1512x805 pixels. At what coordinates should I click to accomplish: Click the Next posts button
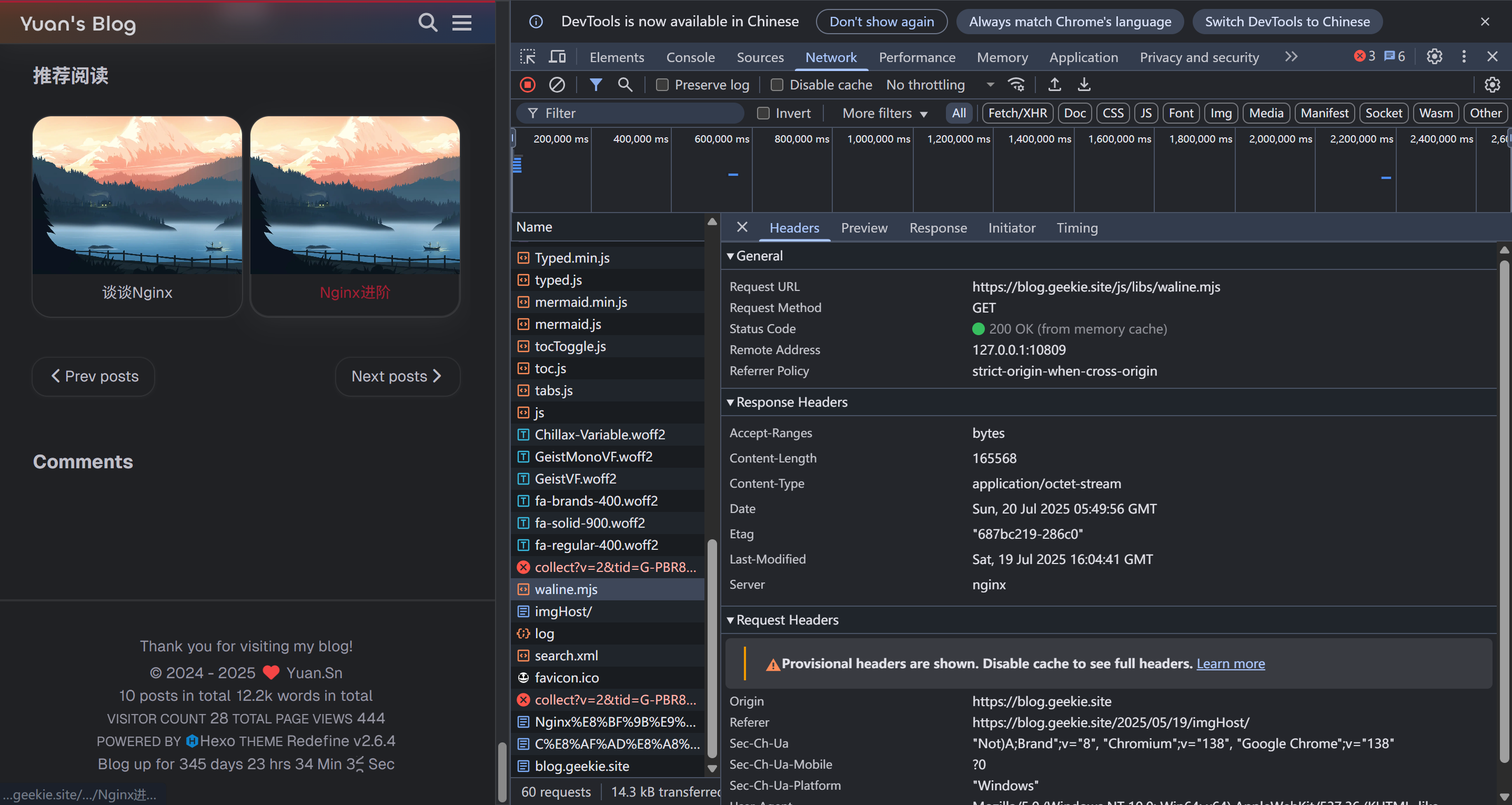[397, 376]
